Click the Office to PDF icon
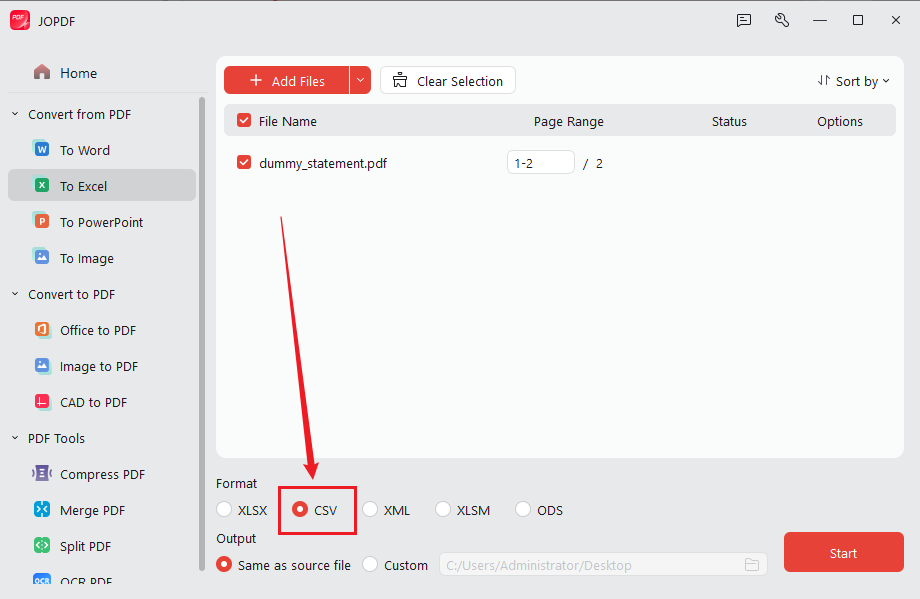This screenshot has height=599, width=920. (42, 330)
